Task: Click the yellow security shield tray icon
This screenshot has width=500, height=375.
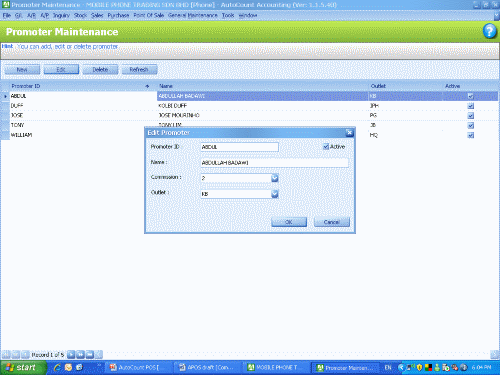Action: click(x=419, y=367)
